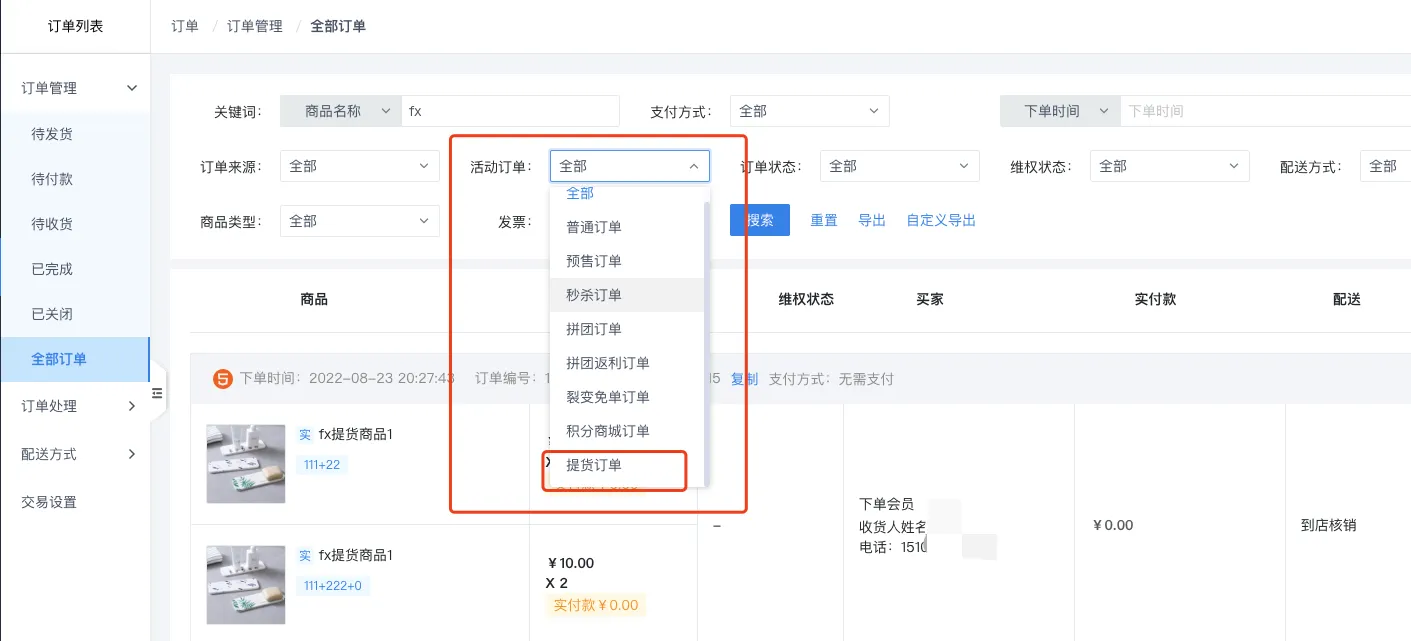
Task: Choose 预售订单 from the dropdown list
Action: click(627, 261)
